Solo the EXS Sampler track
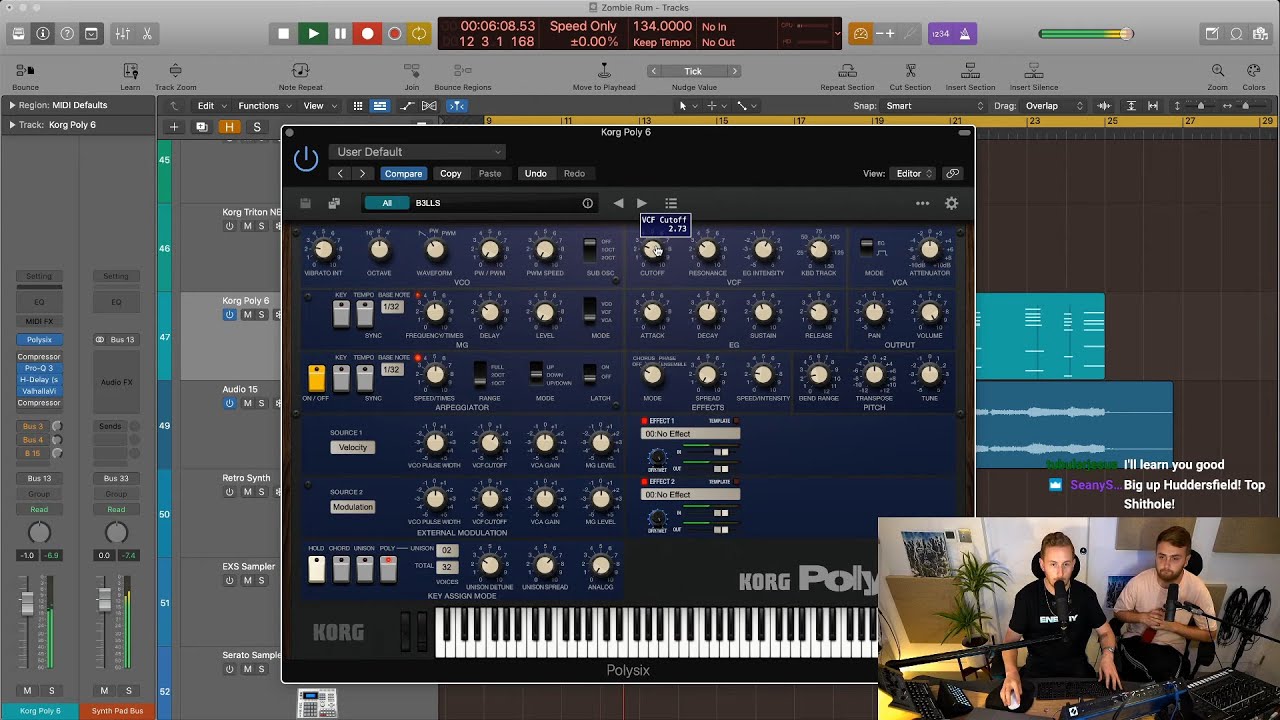Image resolution: width=1280 pixels, height=720 pixels. tap(262, 581)
